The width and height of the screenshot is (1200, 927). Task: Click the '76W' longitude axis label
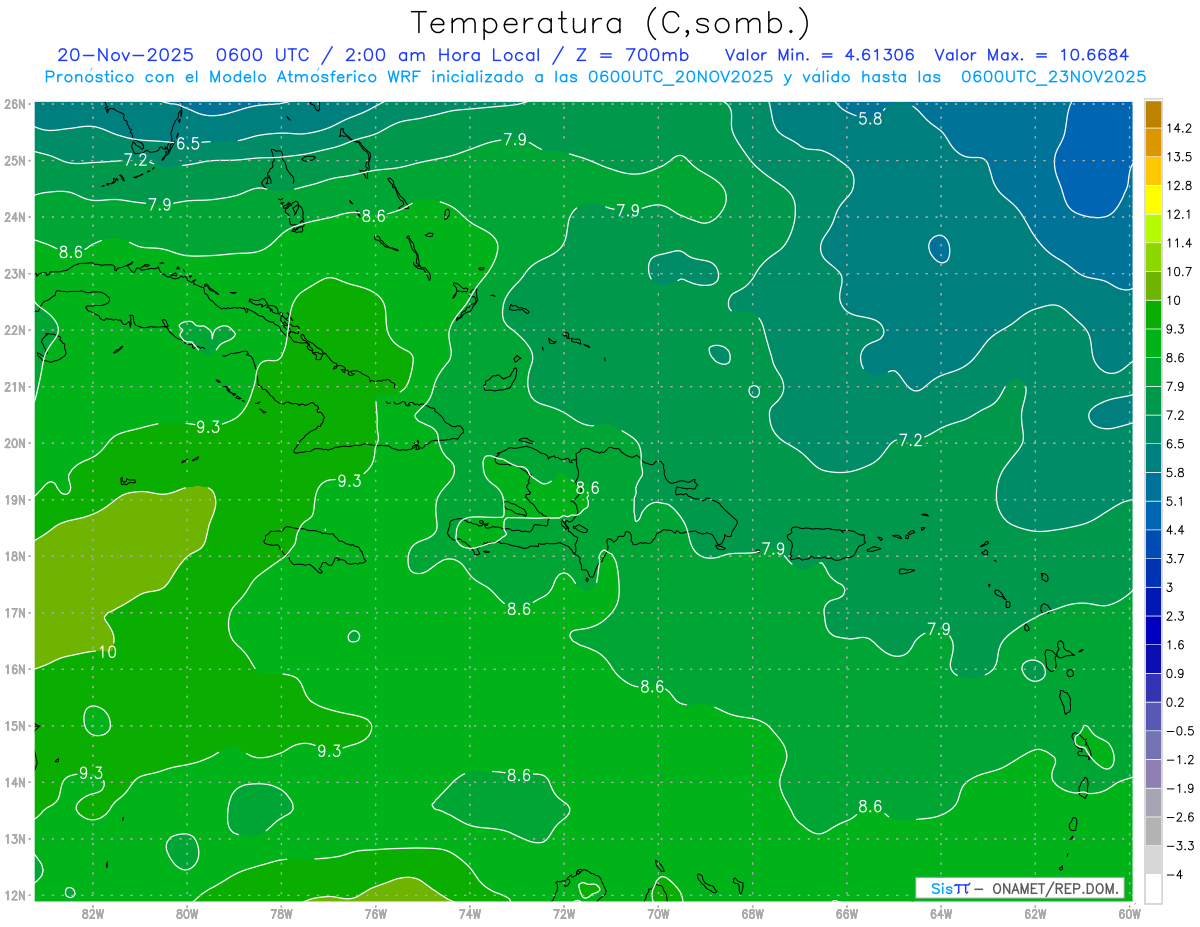point(375,912)
